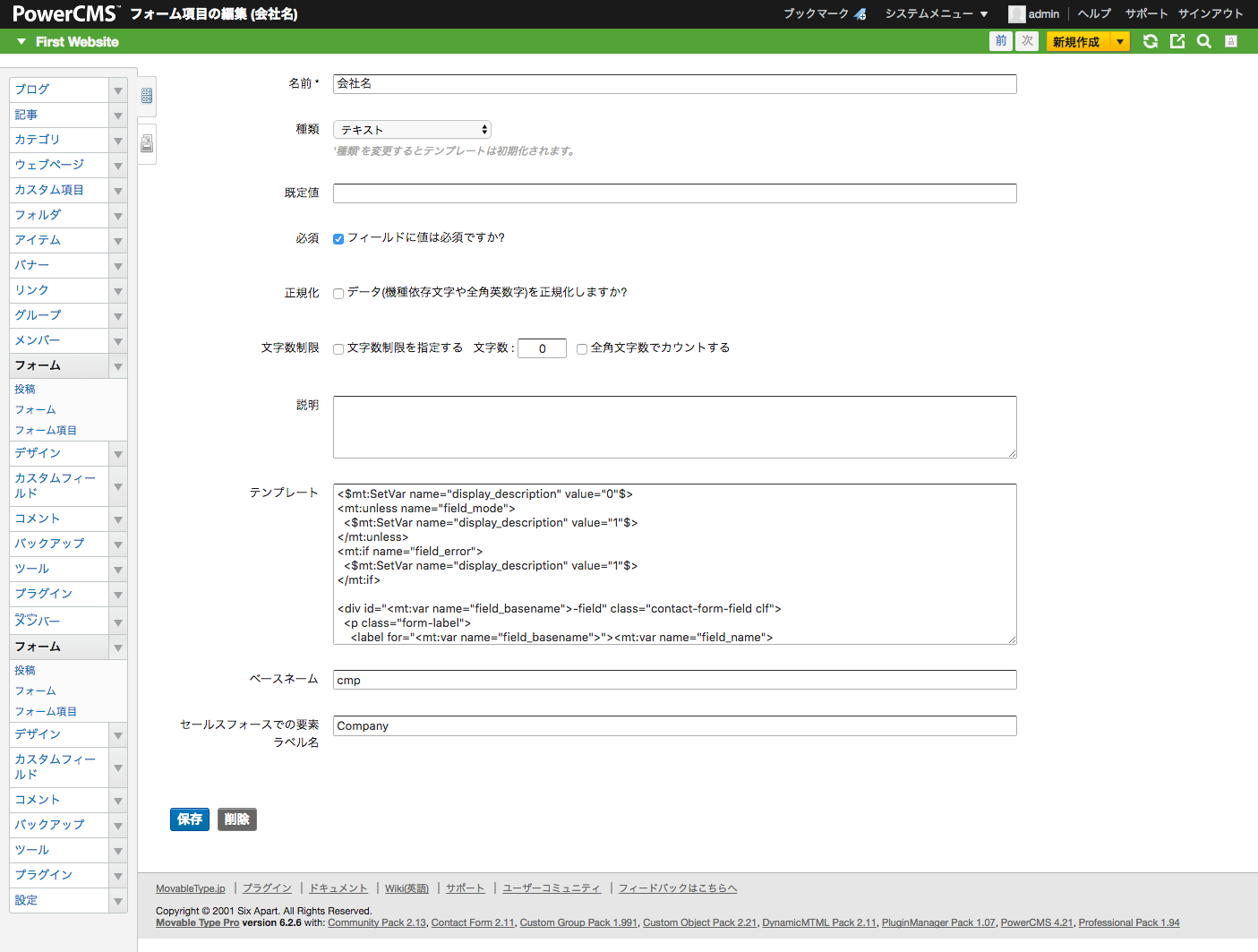Open the 種類 type dropdown
1258x952 pixels.
tap(412, 130)
